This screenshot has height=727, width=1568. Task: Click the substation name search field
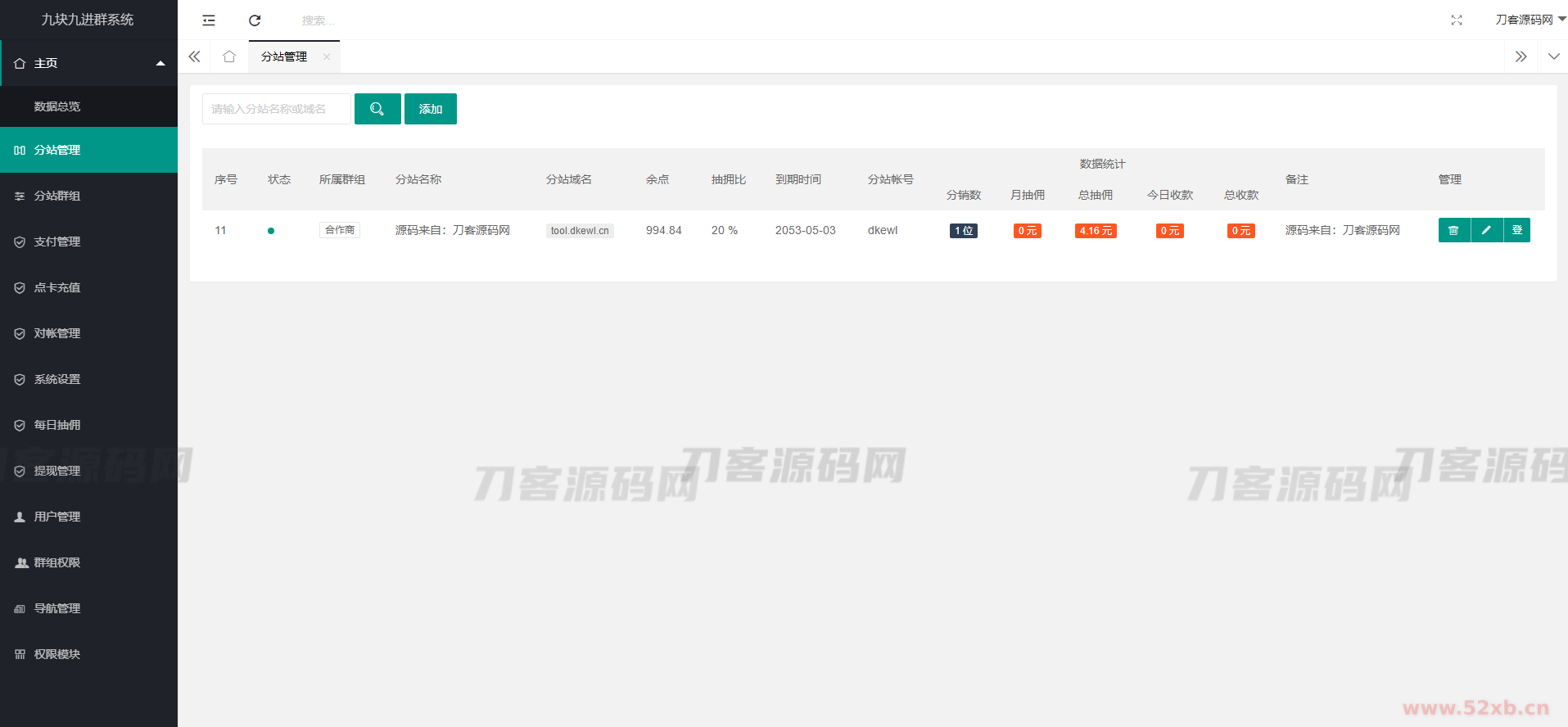coord(276,109)
